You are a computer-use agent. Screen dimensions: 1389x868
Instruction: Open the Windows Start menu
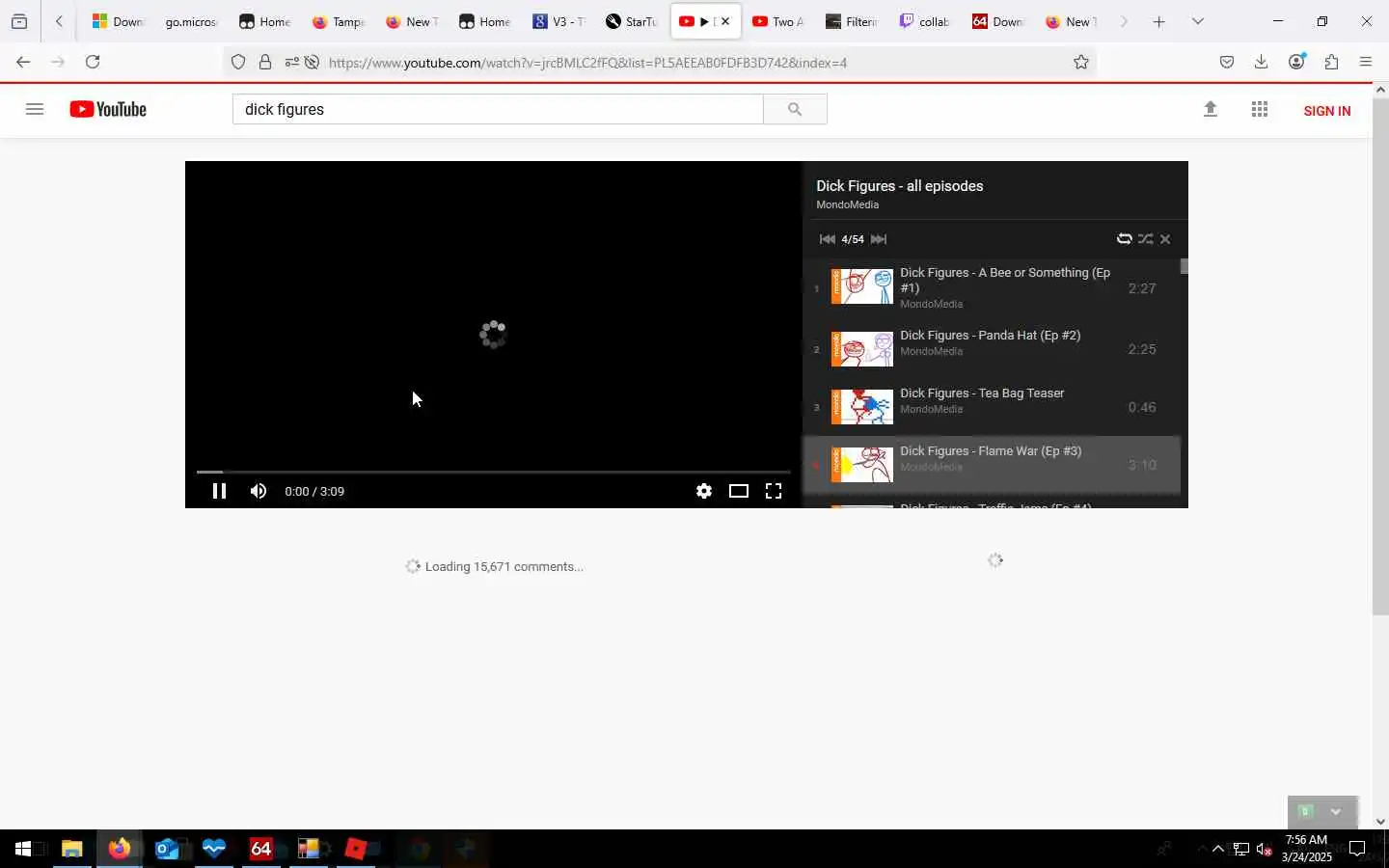(x=23, y=849)
